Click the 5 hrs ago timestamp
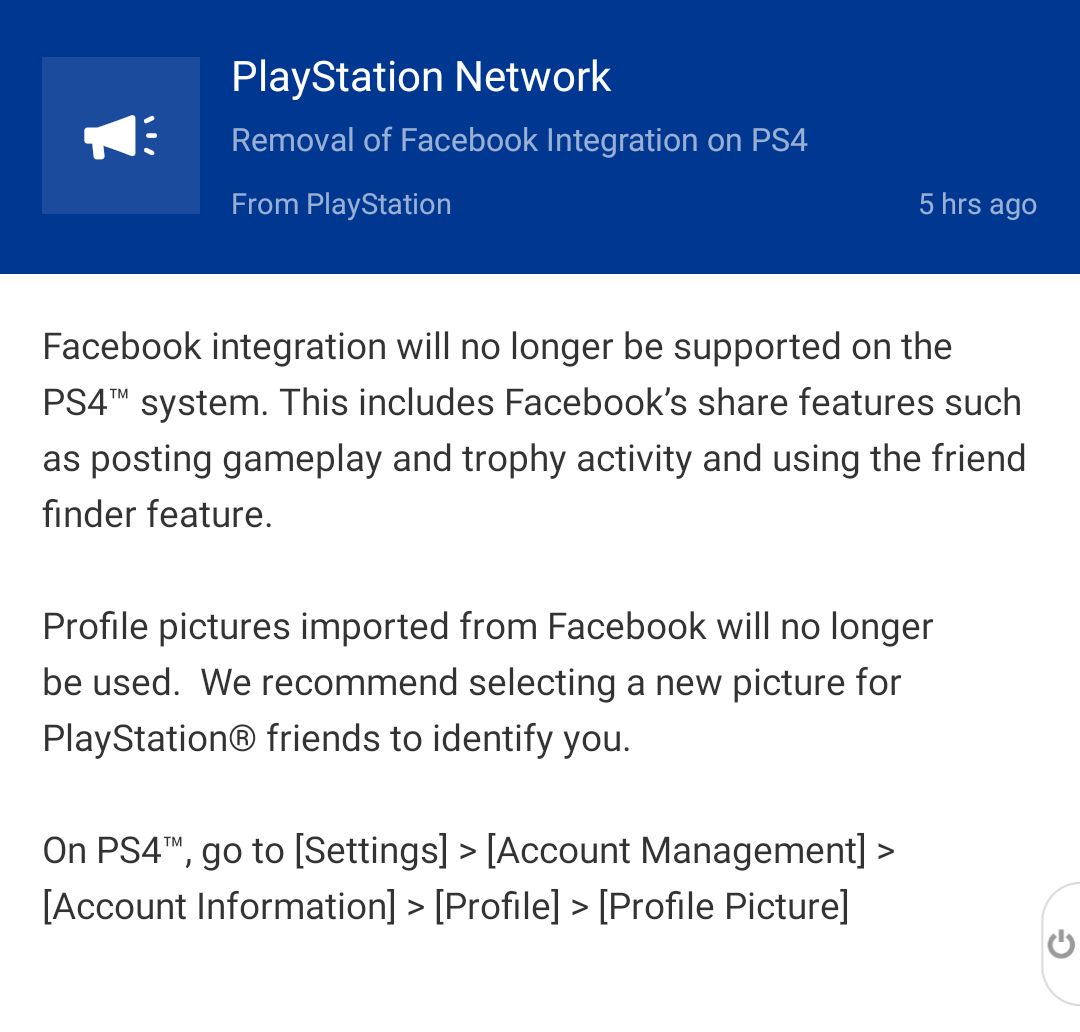This screenshot has width=1080, height=1032. (x=976, y=204)
